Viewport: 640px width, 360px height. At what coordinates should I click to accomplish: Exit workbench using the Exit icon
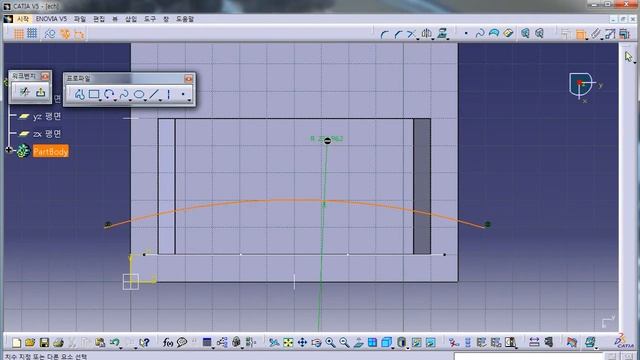tap(40, 92)
